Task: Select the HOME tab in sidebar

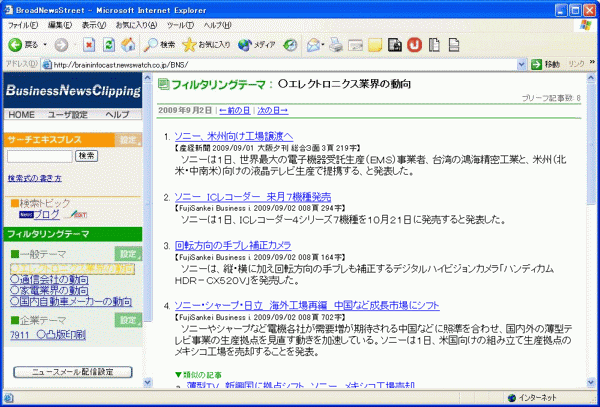Action: pos(21,115)
